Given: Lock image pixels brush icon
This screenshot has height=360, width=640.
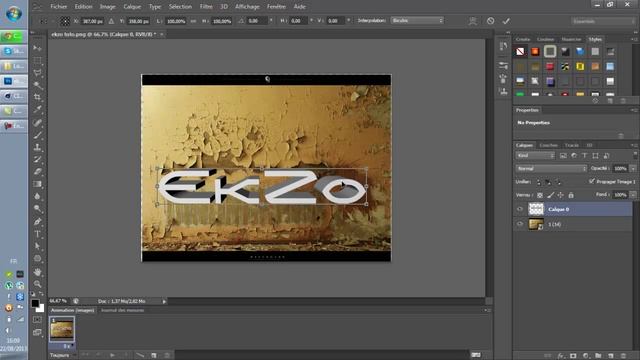Looking at the screenshot, I should coord(550,195).
